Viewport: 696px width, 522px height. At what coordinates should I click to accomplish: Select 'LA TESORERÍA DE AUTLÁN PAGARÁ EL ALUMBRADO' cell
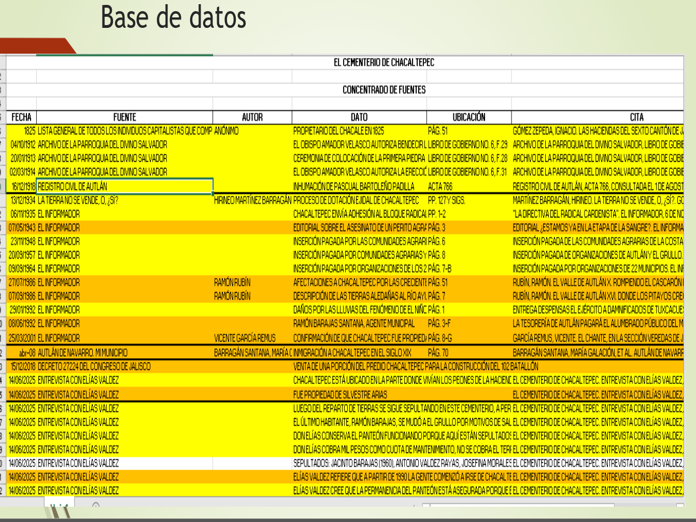(x=597, y=324)
